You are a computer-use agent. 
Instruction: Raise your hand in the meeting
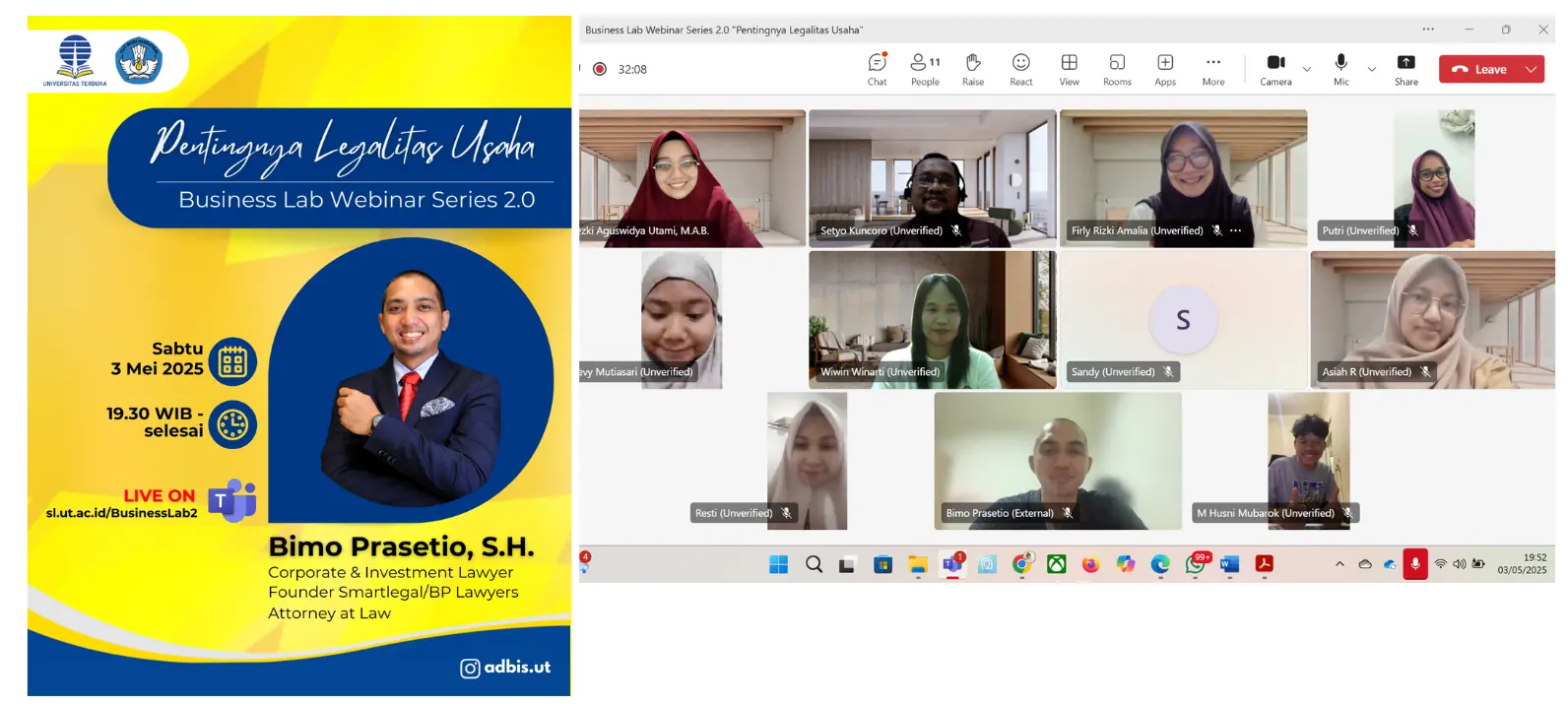pos(972,69)
